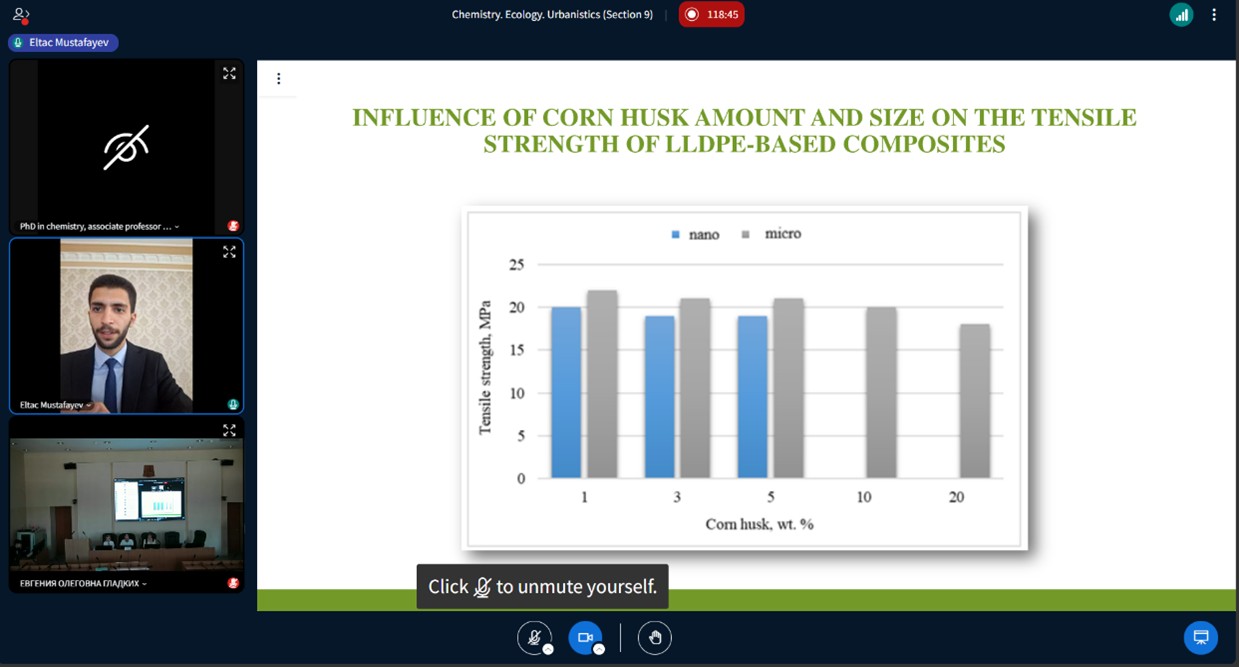Screen dimensions: 1239x667
Task: Expand ЕВГЕНИЯ ОЛЕГОВНА ГЛАДКИХ webcam name dropdown
Action: point(145,583)
